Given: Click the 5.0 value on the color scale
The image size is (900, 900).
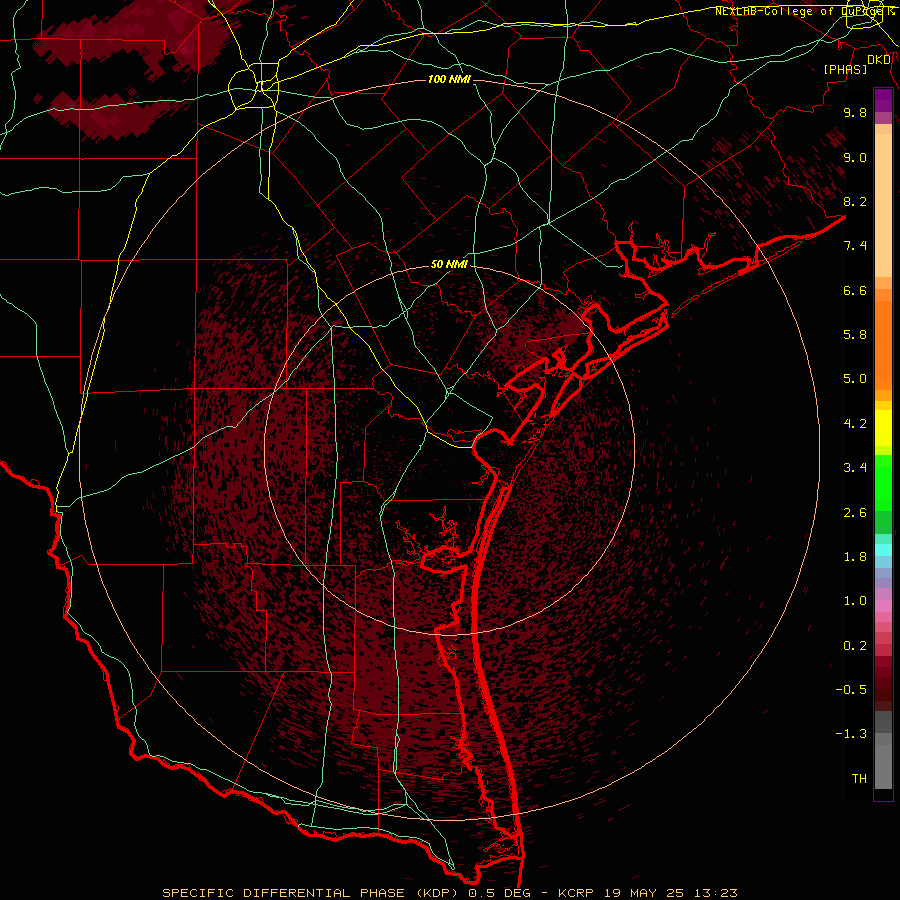Looking at the screenshot, I should [x=855, y=379].
